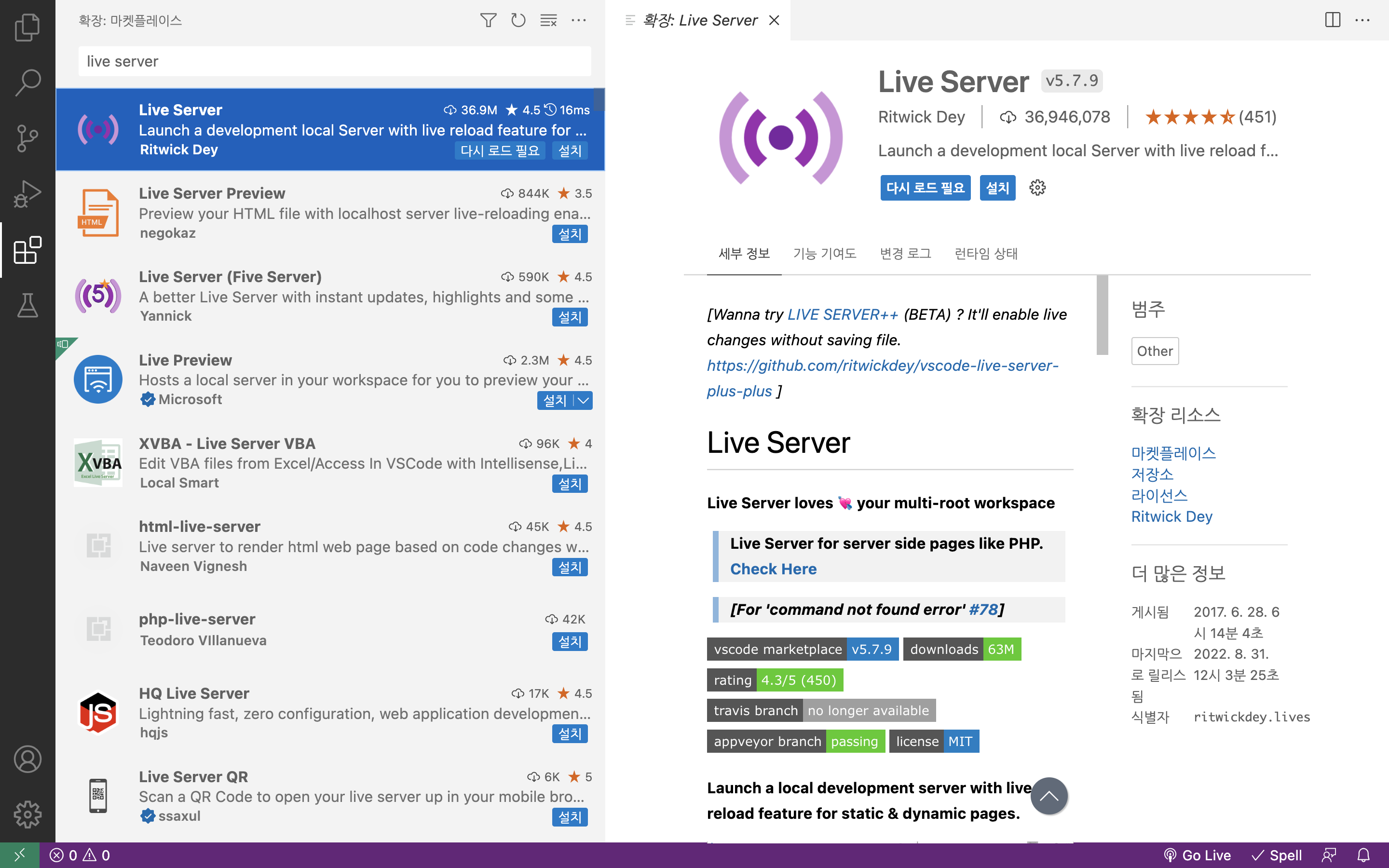Install the Live Server (Five Server) extension
1389x868 pixels.
coord(570,317)
